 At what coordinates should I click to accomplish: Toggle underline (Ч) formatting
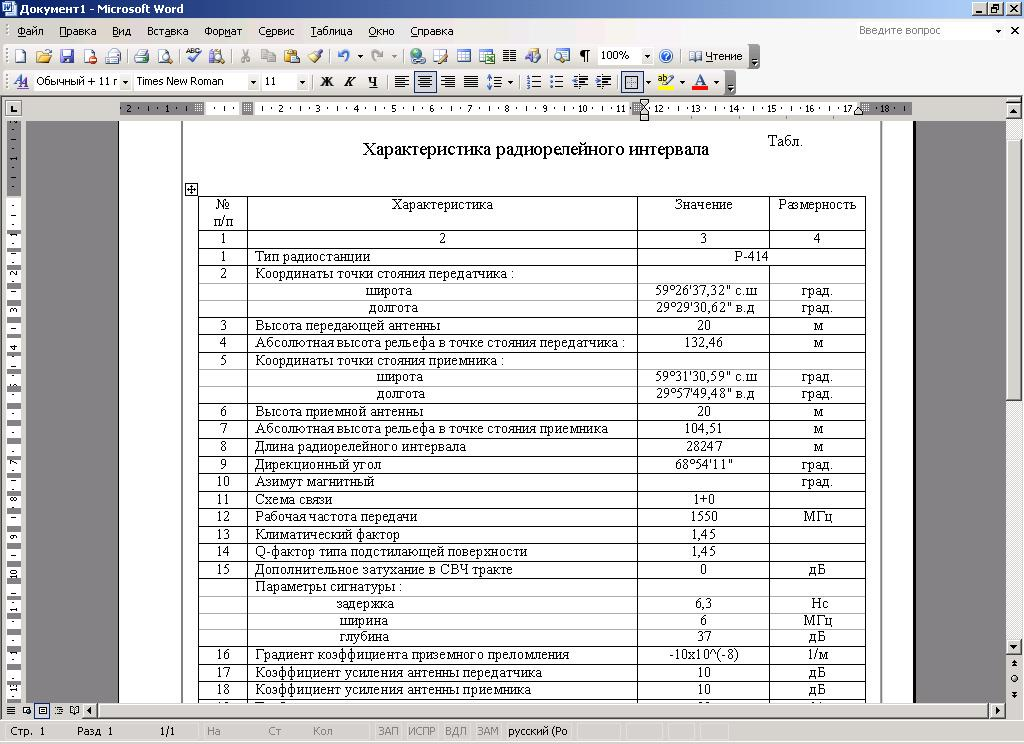[373, 82]
